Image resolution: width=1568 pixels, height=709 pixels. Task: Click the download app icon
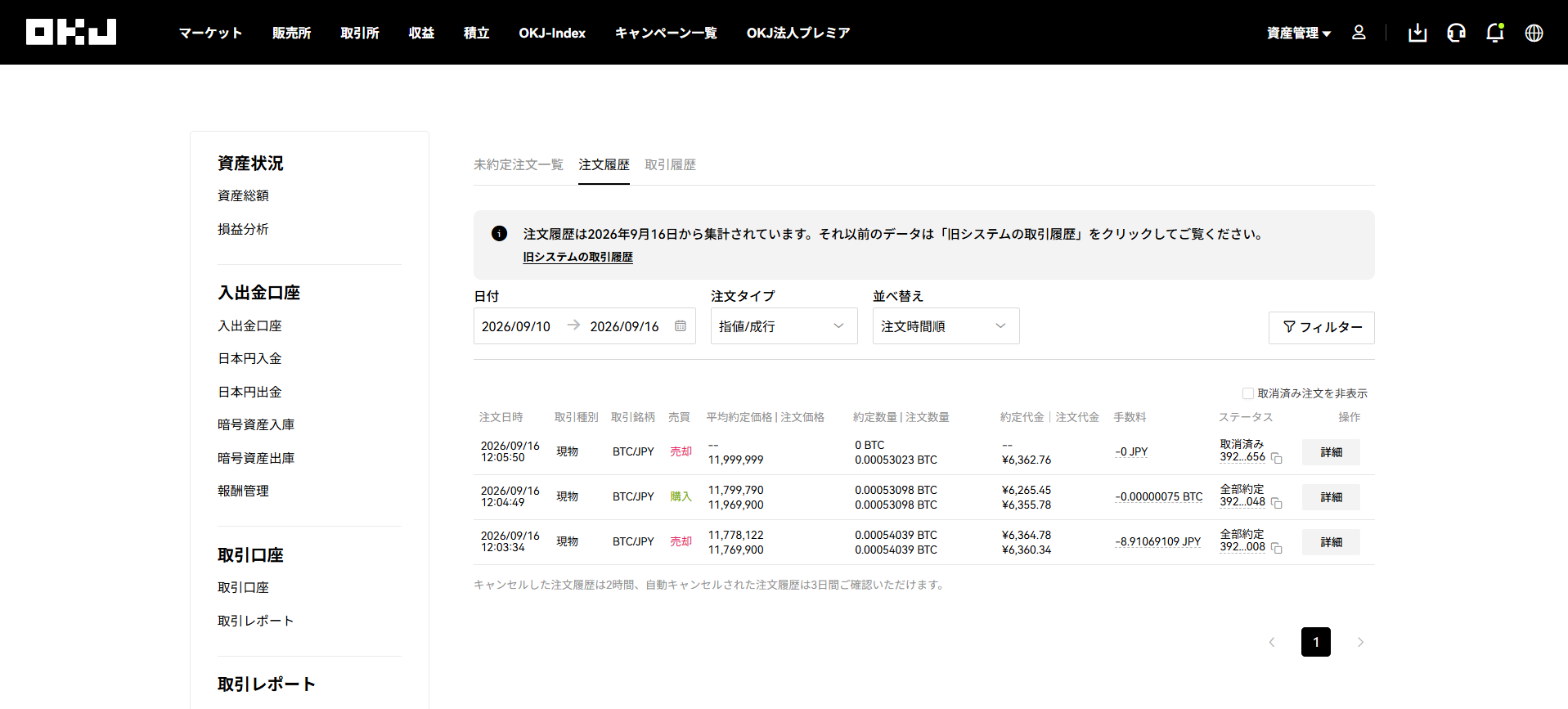(1417, 33)
